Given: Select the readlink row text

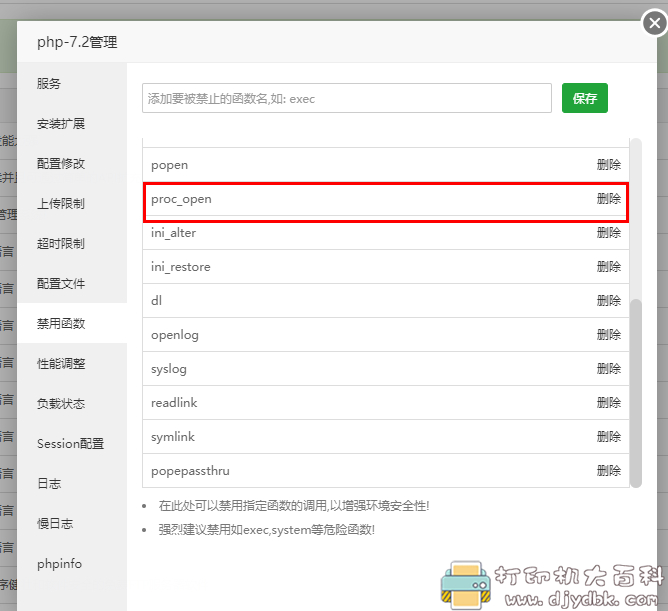Looking at the screenshot, I should 174,403.
